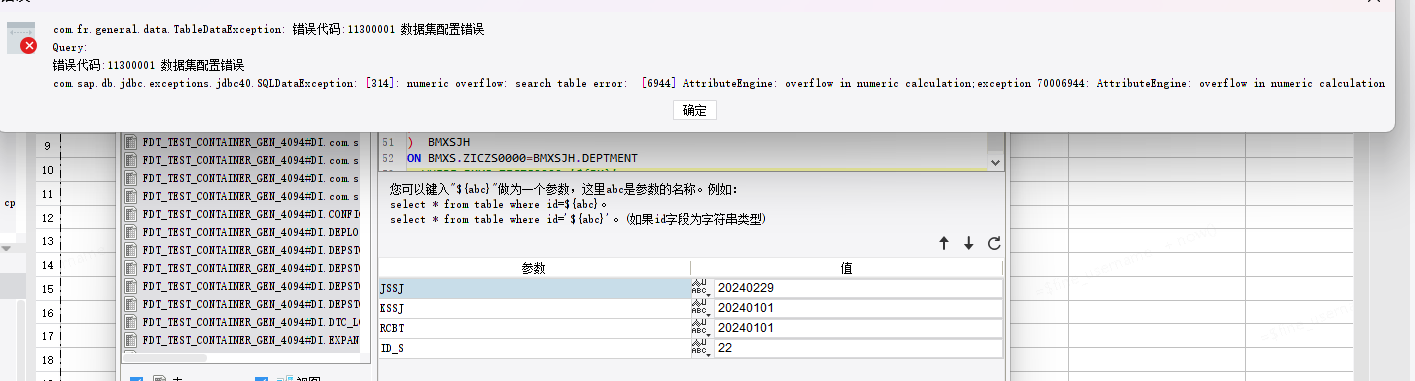Open the type dropdown for JSSJ parameter
This screenshot has height=381, width=1415.
coord(700,288)
